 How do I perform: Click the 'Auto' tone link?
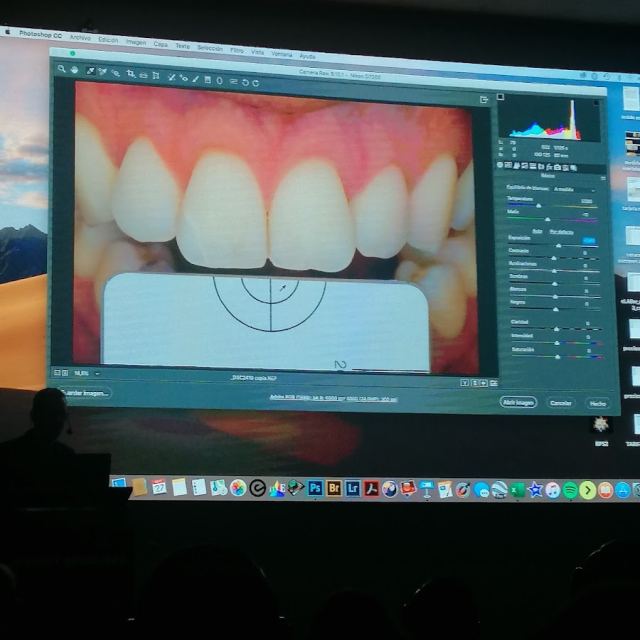point(537,231)
